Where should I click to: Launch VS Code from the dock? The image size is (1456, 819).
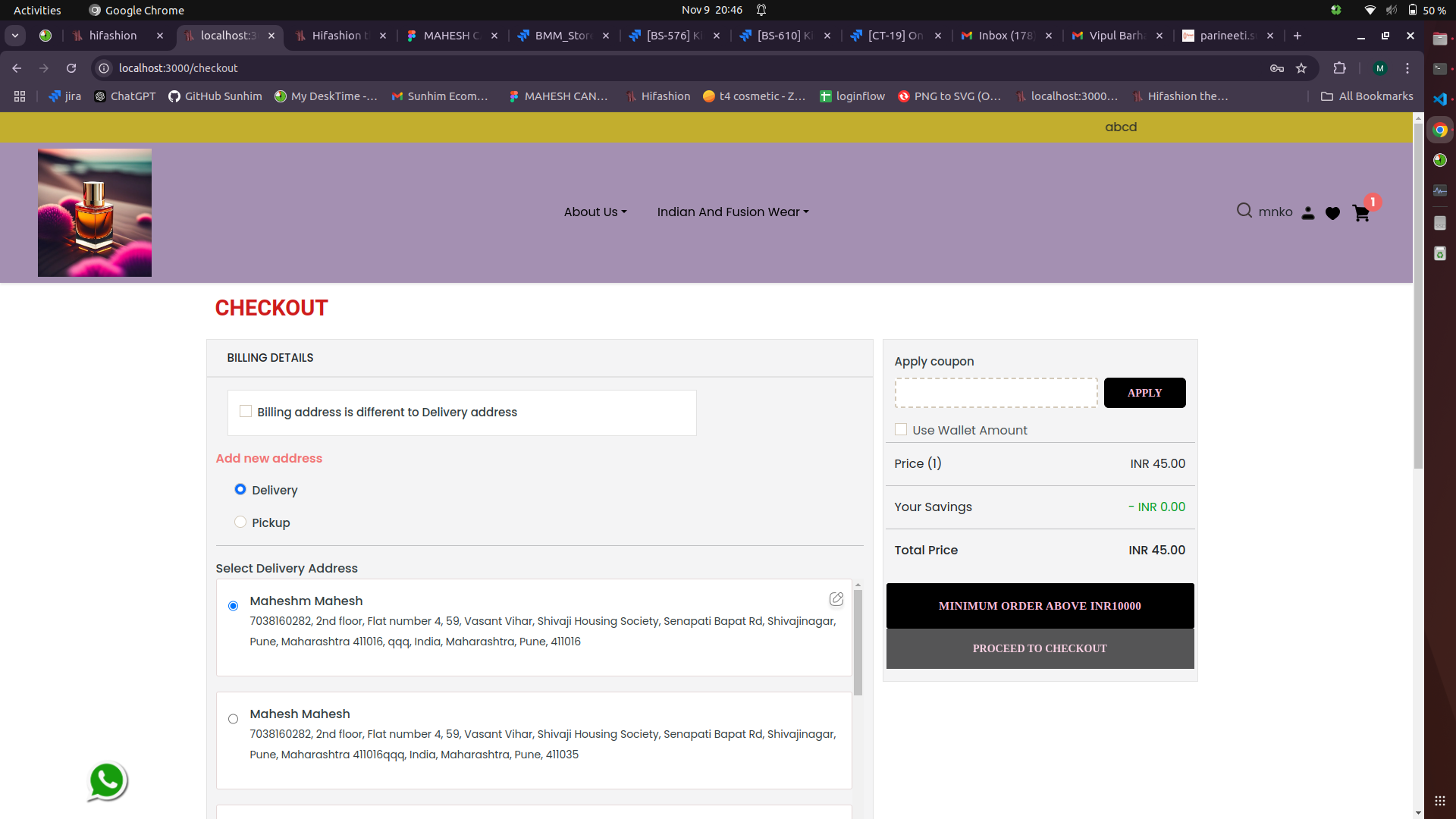pos(1440,99)
